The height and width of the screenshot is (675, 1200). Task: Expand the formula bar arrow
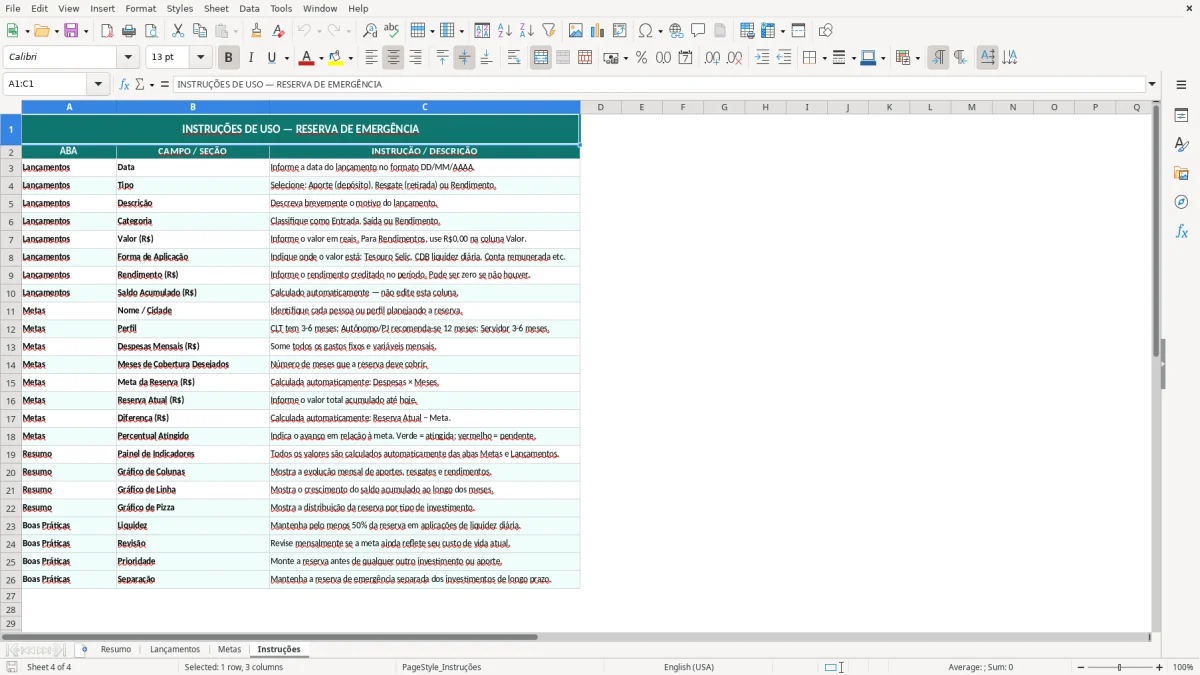point(1152,85)
